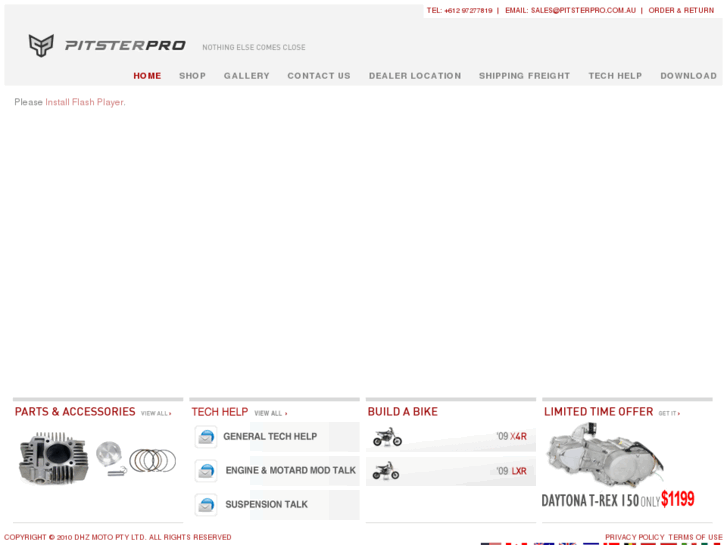Click the SUSPENSION TALK entry
727x545 pixels.
(x=267, y=505)
